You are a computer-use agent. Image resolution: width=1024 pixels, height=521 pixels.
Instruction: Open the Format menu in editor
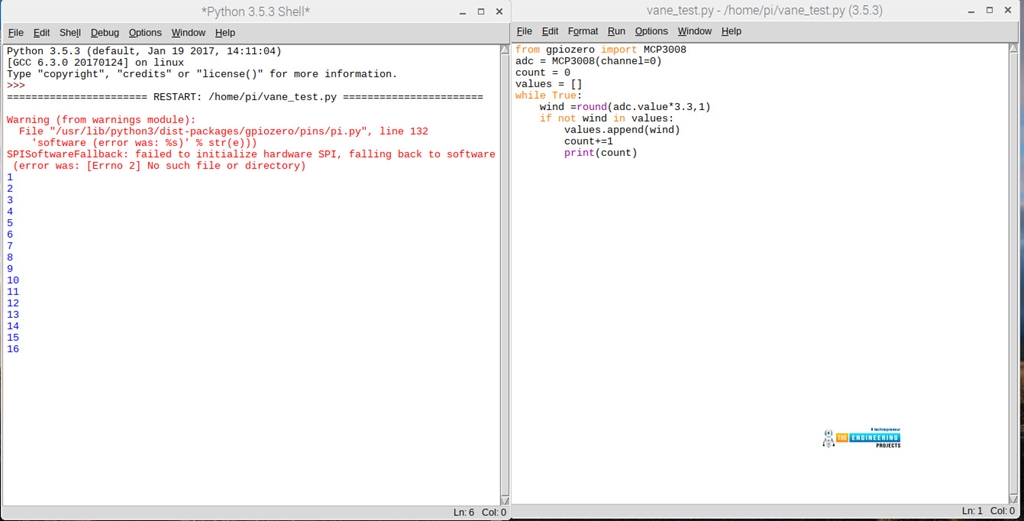(583, 31)
